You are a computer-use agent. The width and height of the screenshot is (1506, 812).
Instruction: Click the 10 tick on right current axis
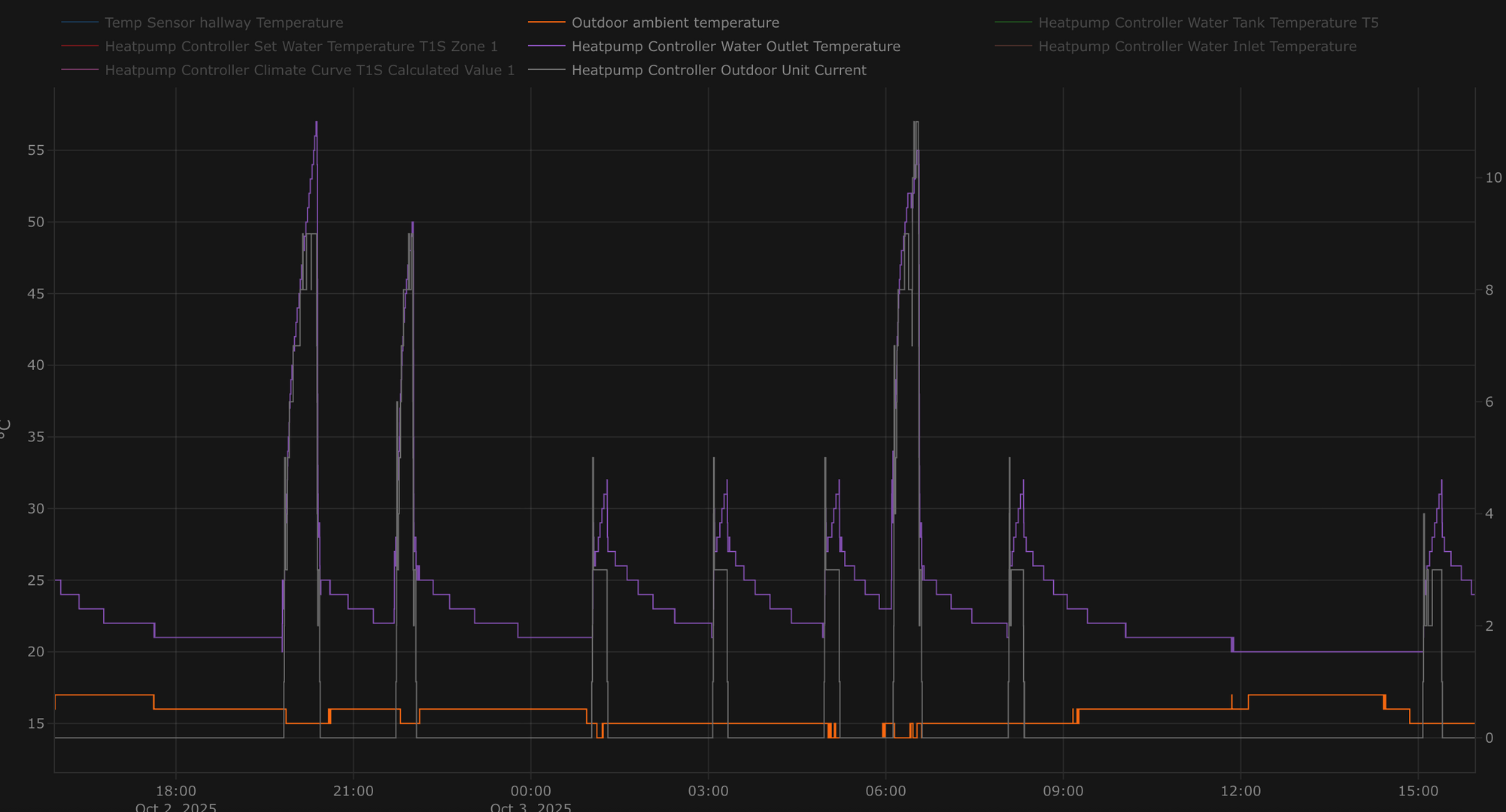(x=1493, y=177)
